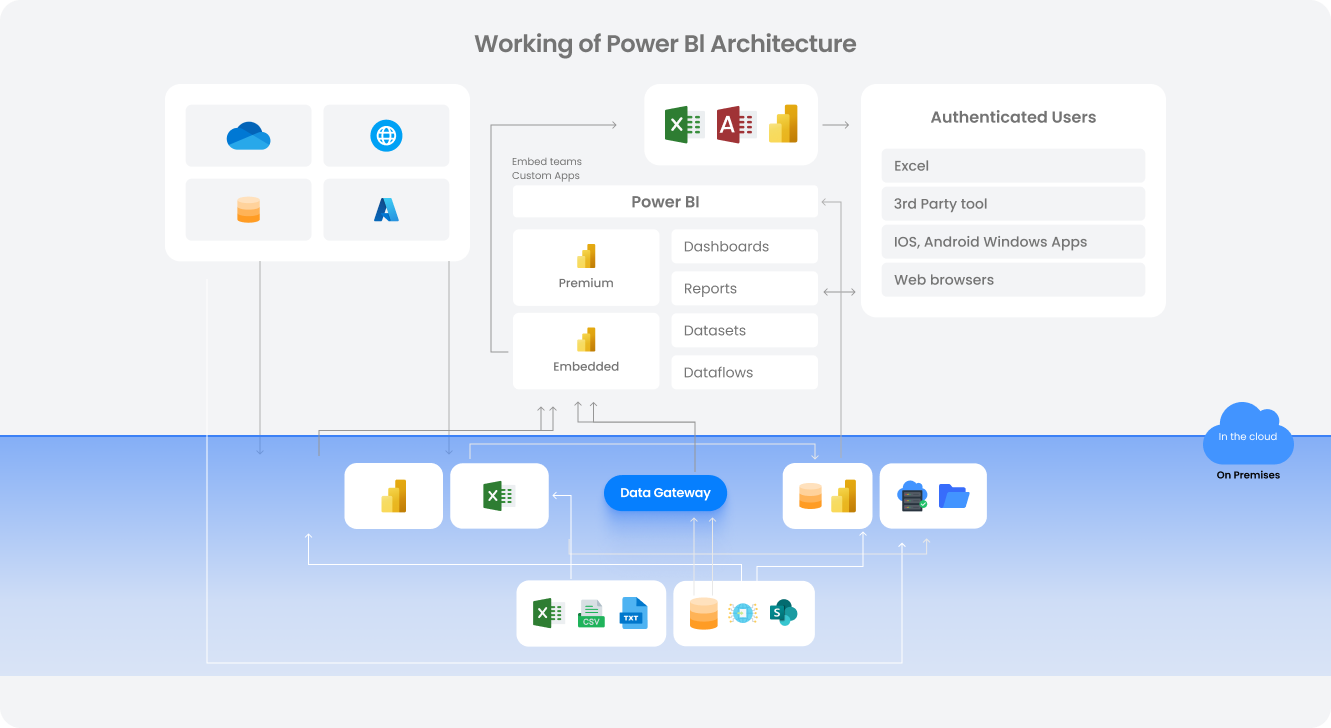Select the 3rd Party tool row

point(1013,203)
